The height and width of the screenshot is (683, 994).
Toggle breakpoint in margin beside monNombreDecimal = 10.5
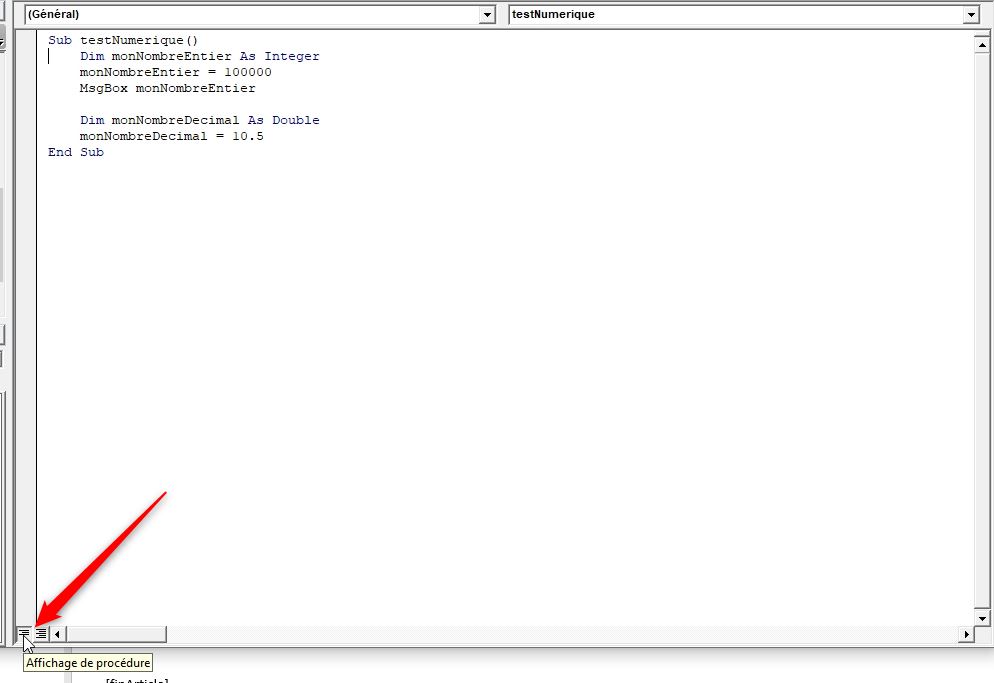26,136
